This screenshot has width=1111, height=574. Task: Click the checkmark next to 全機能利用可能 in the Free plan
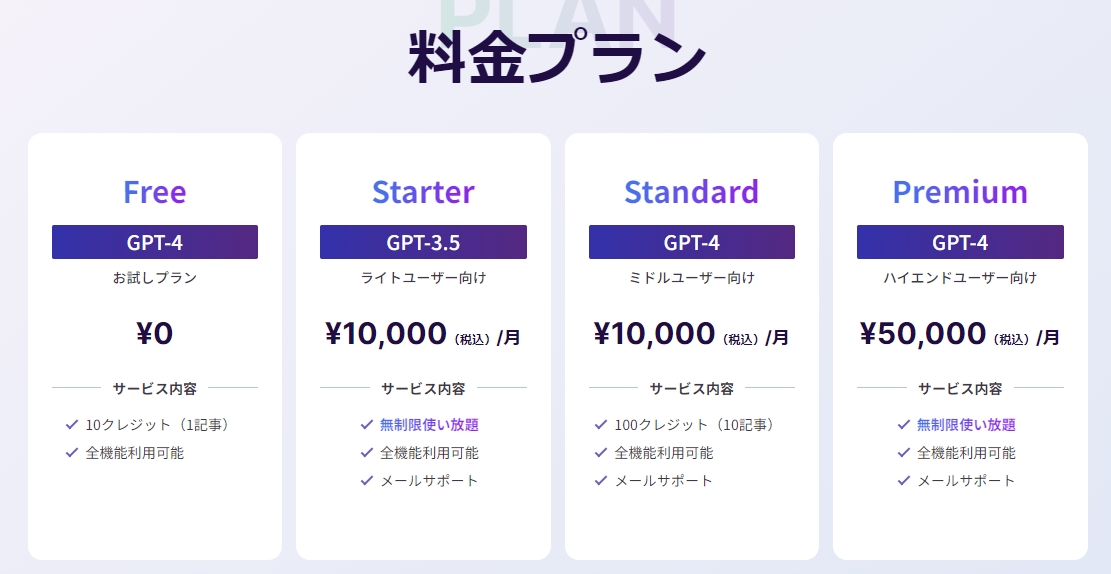[72, 453]
